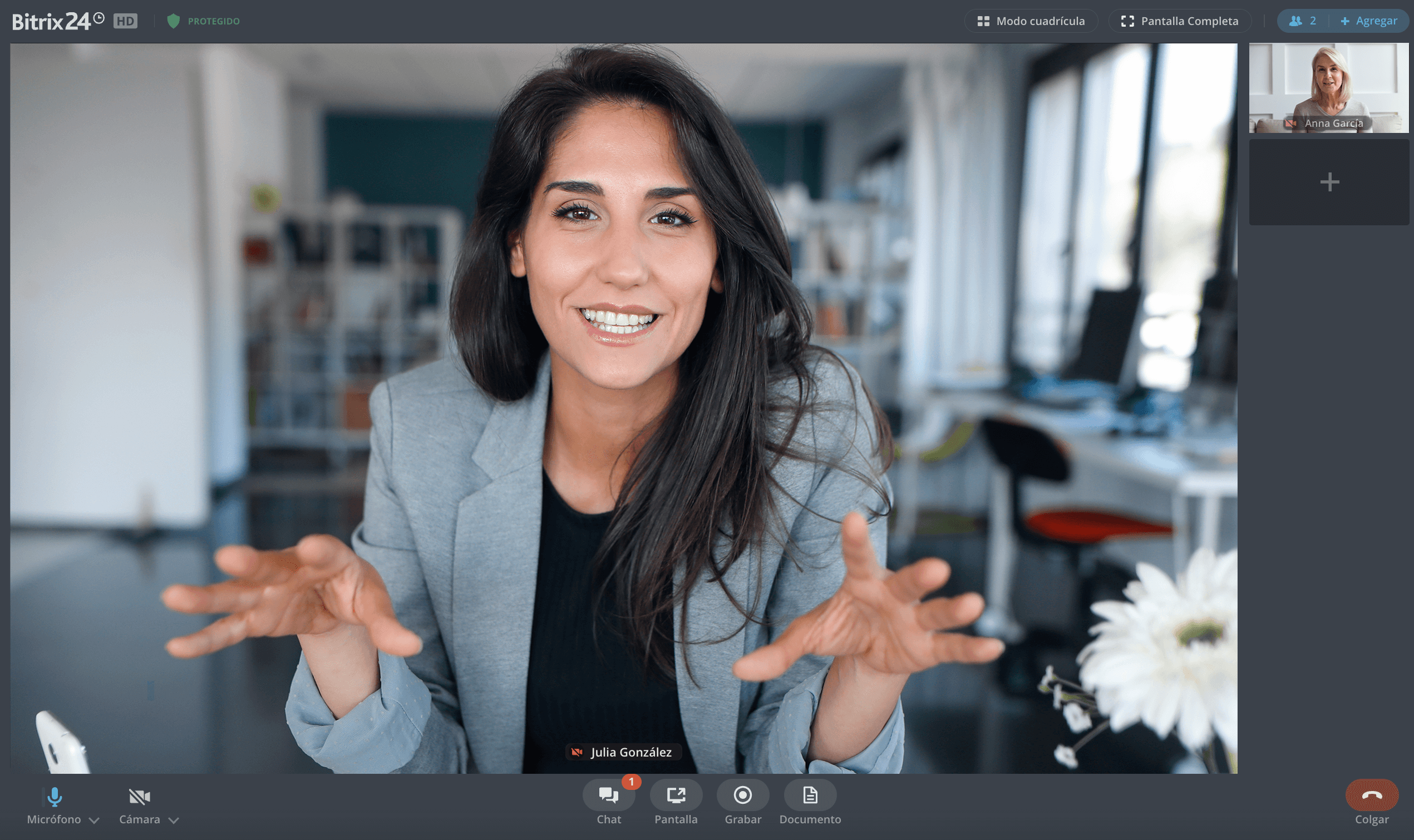Mute the microphone
The height and width of the screenshot is (840, 1414).
[x=55, y=797]
